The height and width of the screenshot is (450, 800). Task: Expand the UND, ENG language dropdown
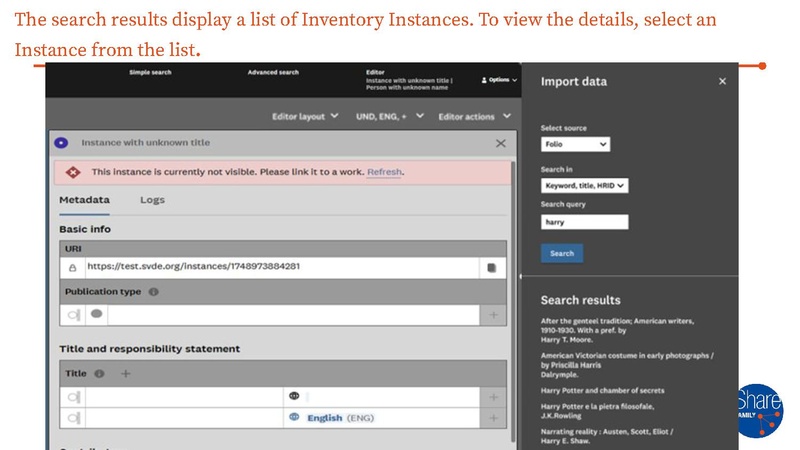coord(390,117)
